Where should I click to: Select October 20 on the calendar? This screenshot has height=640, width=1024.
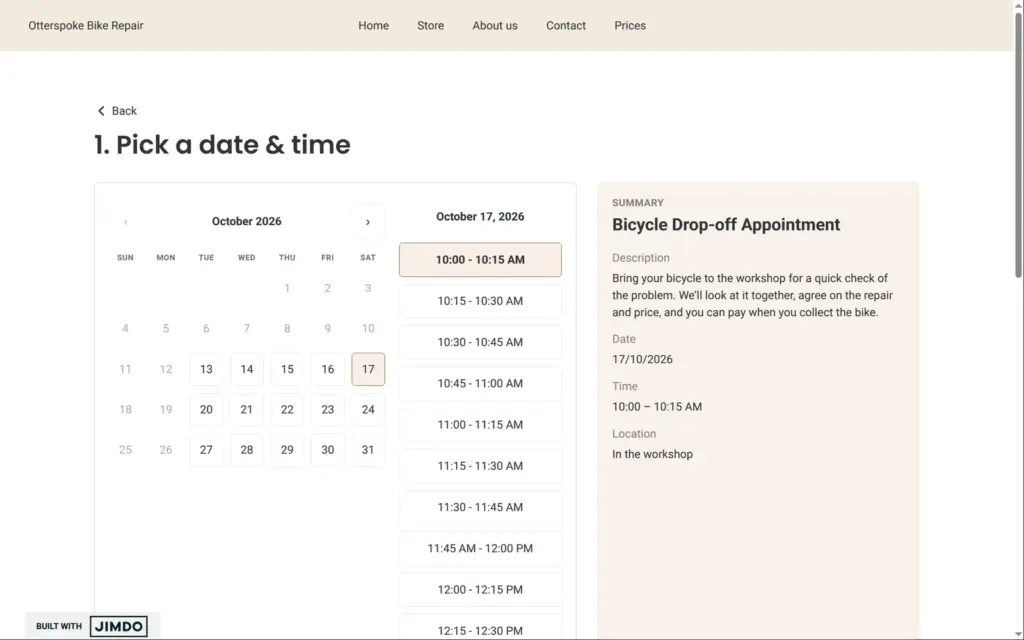point(206,409)
